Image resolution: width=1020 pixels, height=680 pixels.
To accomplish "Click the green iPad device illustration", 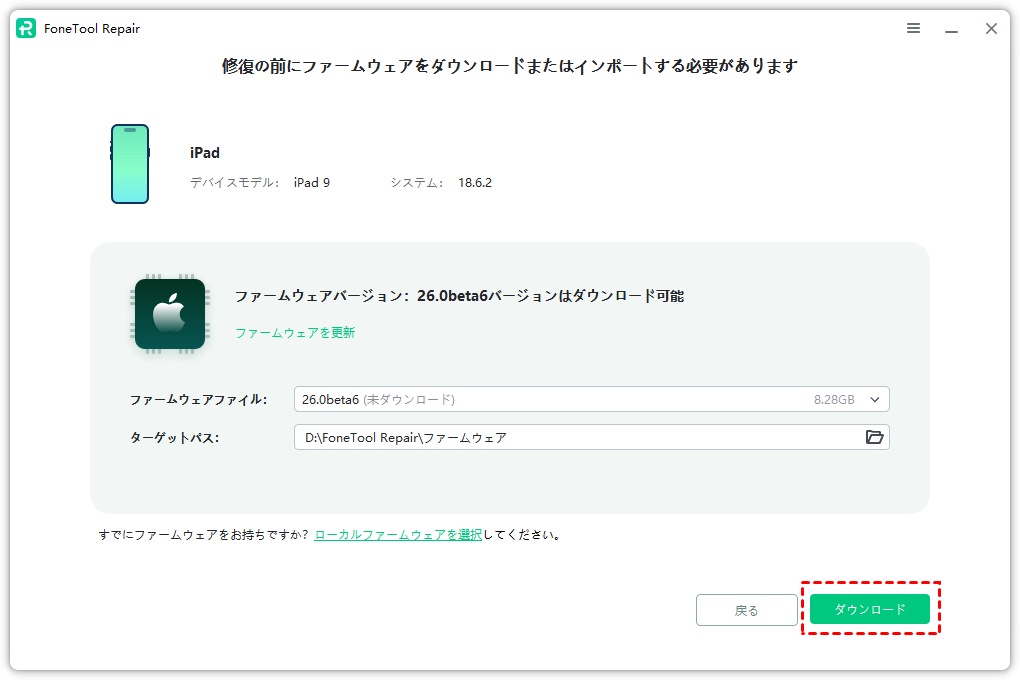I will pos(130,163).
